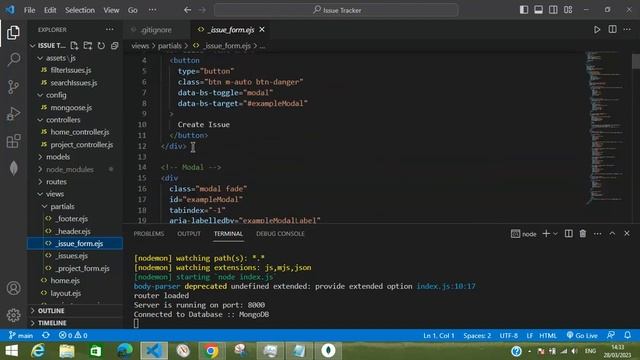This screenshot has height=360, width=640.
Task: Change language mode HTML in status bar
Action: [x=548, y=336]
